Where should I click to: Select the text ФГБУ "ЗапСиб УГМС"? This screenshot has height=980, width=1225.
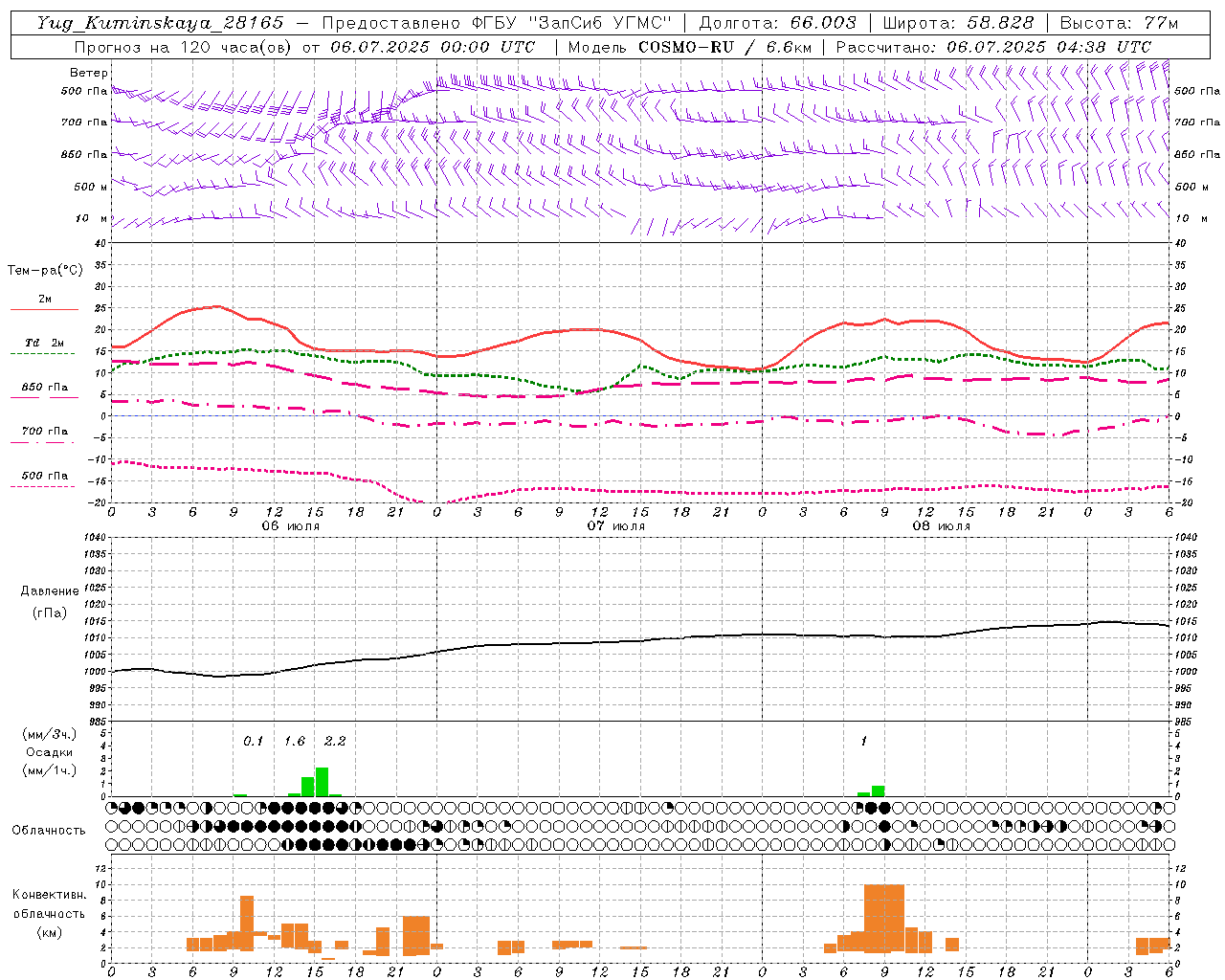click(572, 23)
